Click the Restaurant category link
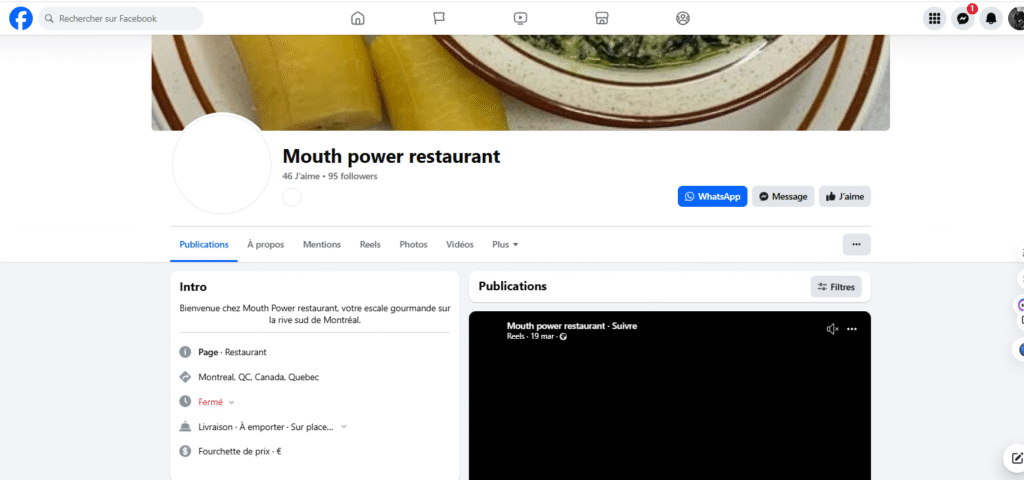 pos(246,352)
